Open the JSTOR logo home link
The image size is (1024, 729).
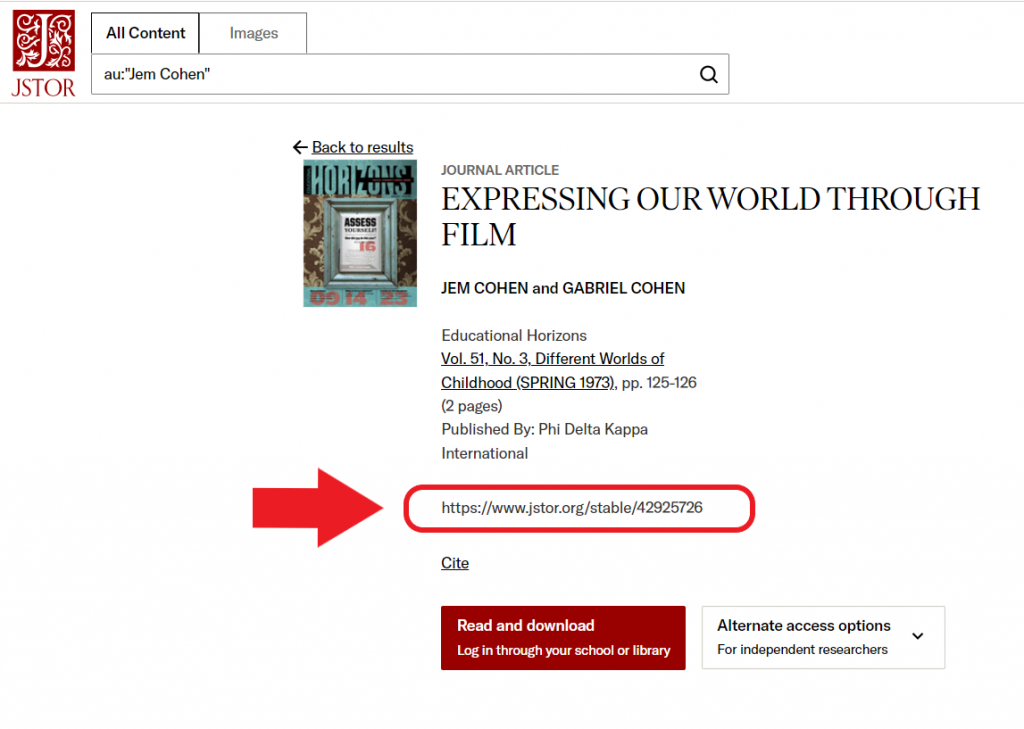(x=43, y=54)
